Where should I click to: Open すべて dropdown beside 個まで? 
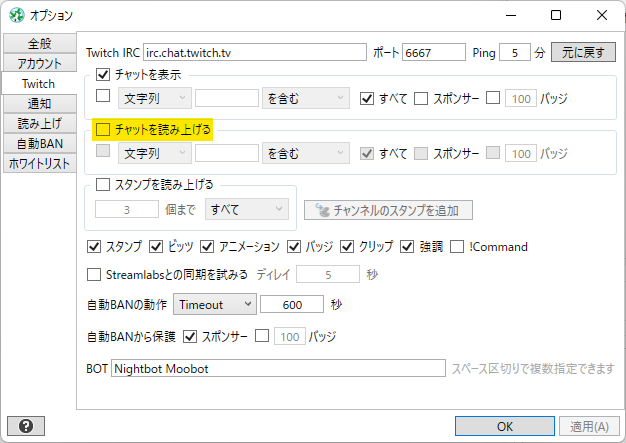(247, 209)
